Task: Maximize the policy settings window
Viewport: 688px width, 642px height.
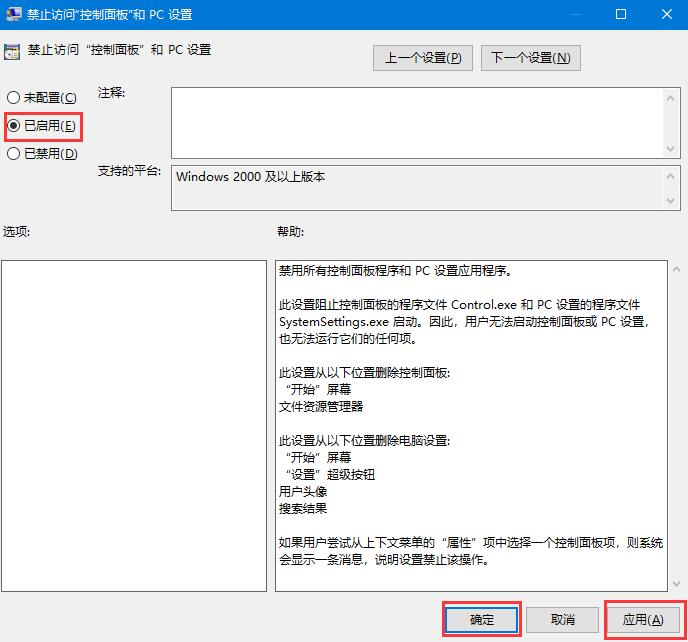Action: [620, 15]
